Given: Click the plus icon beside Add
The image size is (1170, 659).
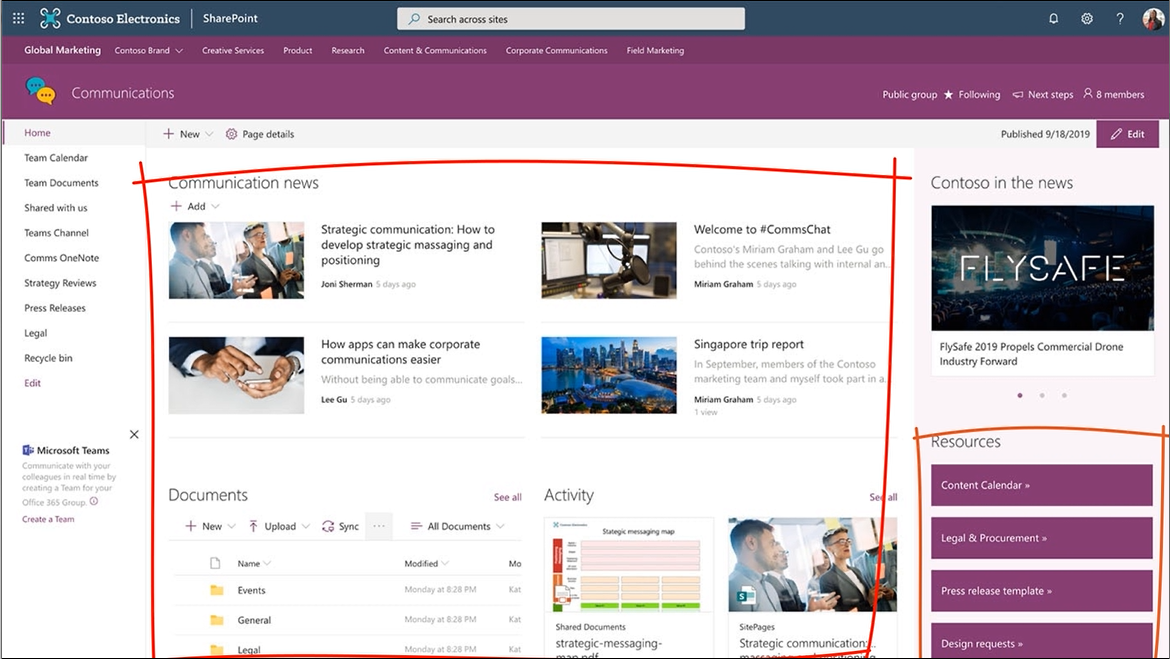Looking at the screenshot, I should pyautogui.click(x=176, y=206).
